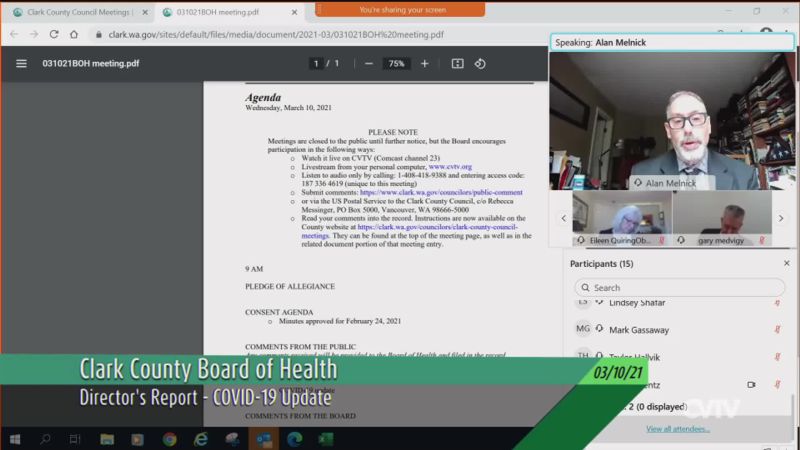The width and height of the screenshot is (800, 450).
Task: Show next video thumbnails with right chevron
Action: click(x=781, y=218)
